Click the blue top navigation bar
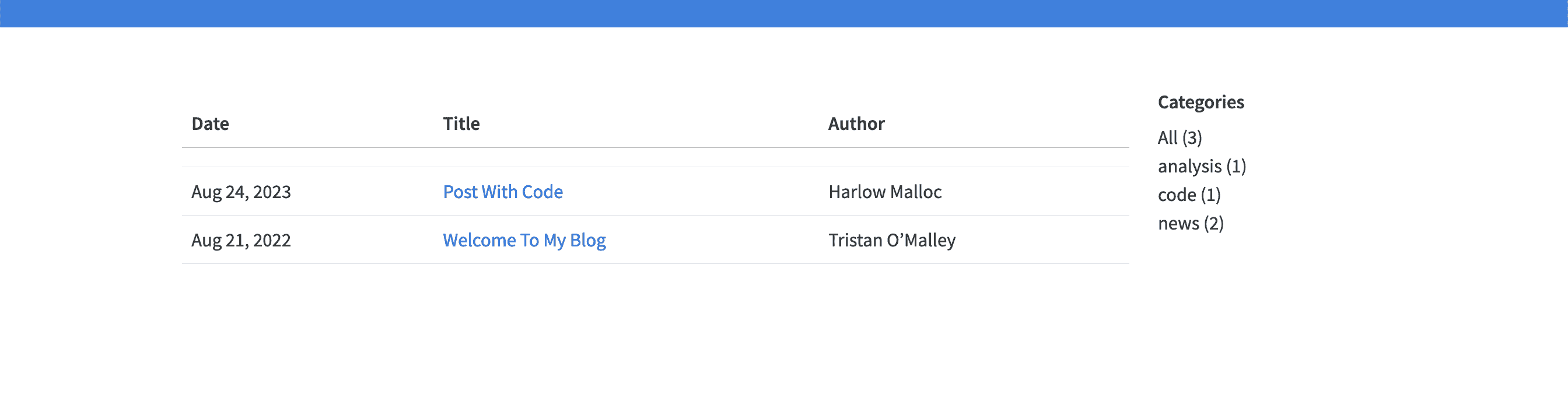This screenshot has width=1568, height=402. click(x=784, y=13)
